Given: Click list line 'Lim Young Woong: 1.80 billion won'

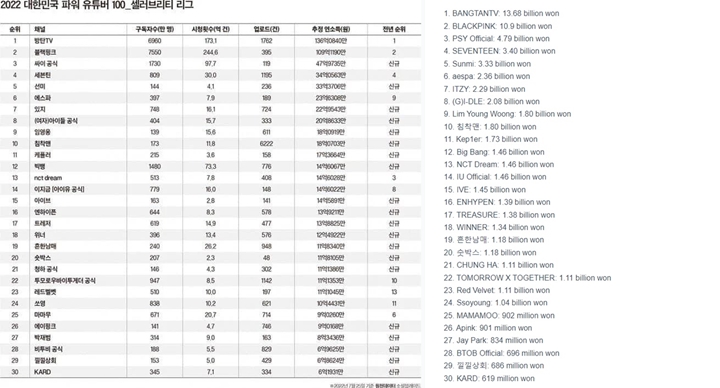Looking at the screenshot, I should [x=507, y=114].
